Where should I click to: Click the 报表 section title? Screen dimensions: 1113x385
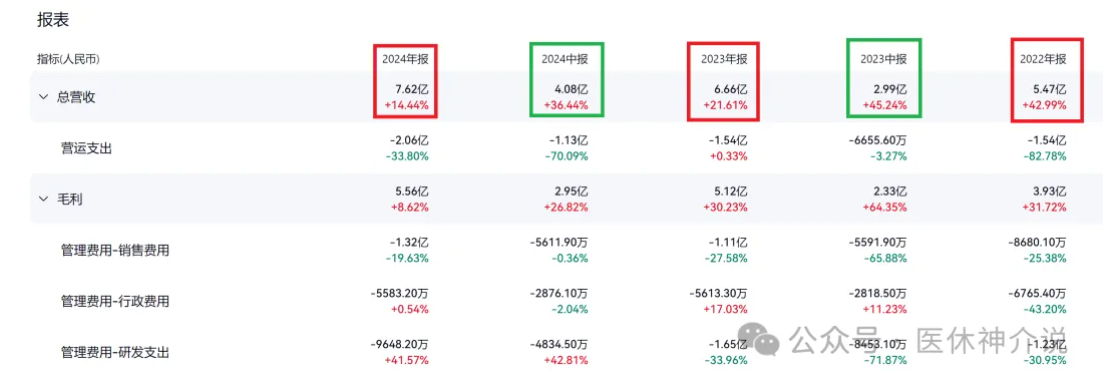[x=53, y=20]
